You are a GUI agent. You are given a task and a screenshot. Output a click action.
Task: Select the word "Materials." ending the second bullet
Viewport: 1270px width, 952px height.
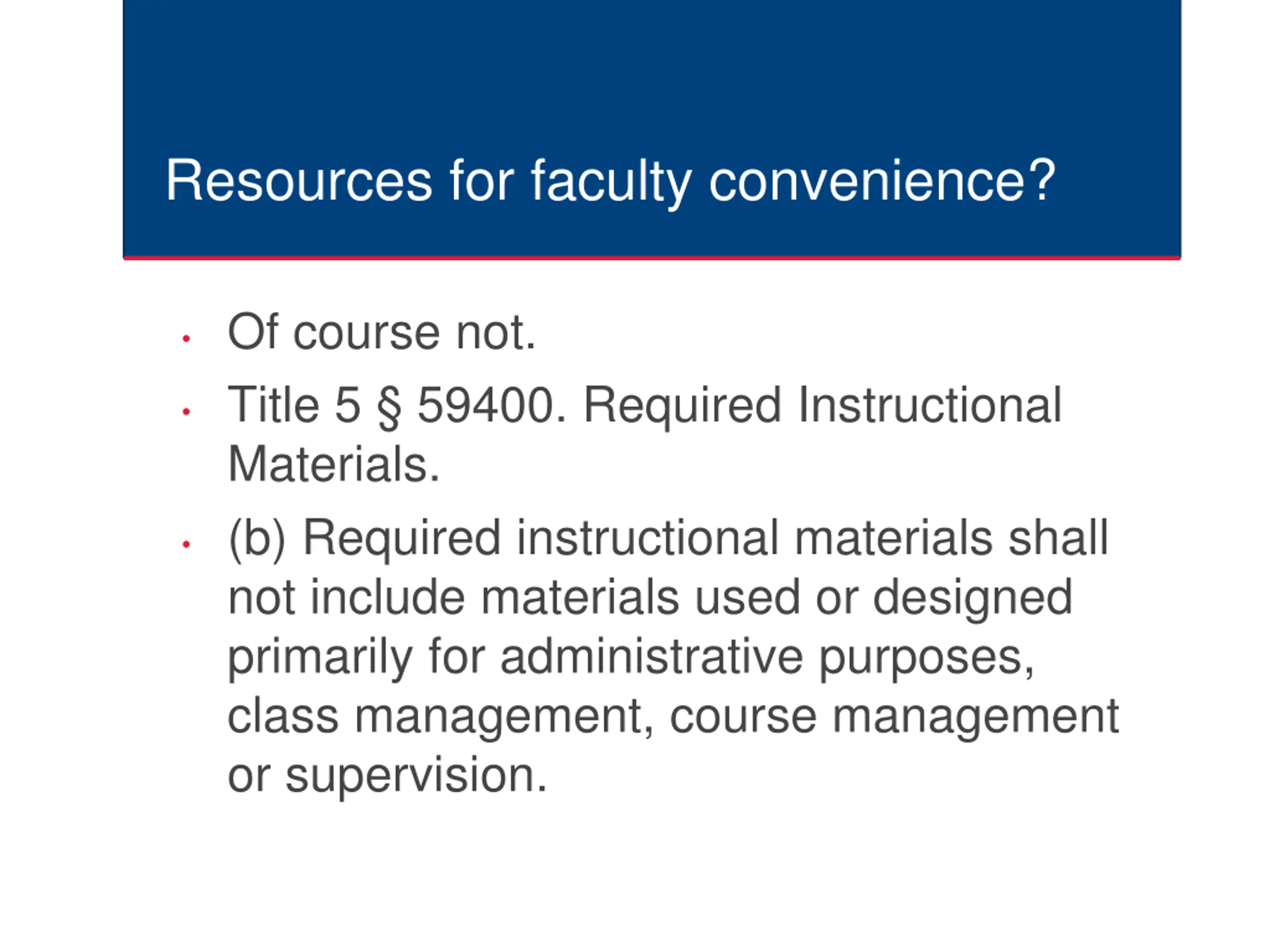point(333,464)
